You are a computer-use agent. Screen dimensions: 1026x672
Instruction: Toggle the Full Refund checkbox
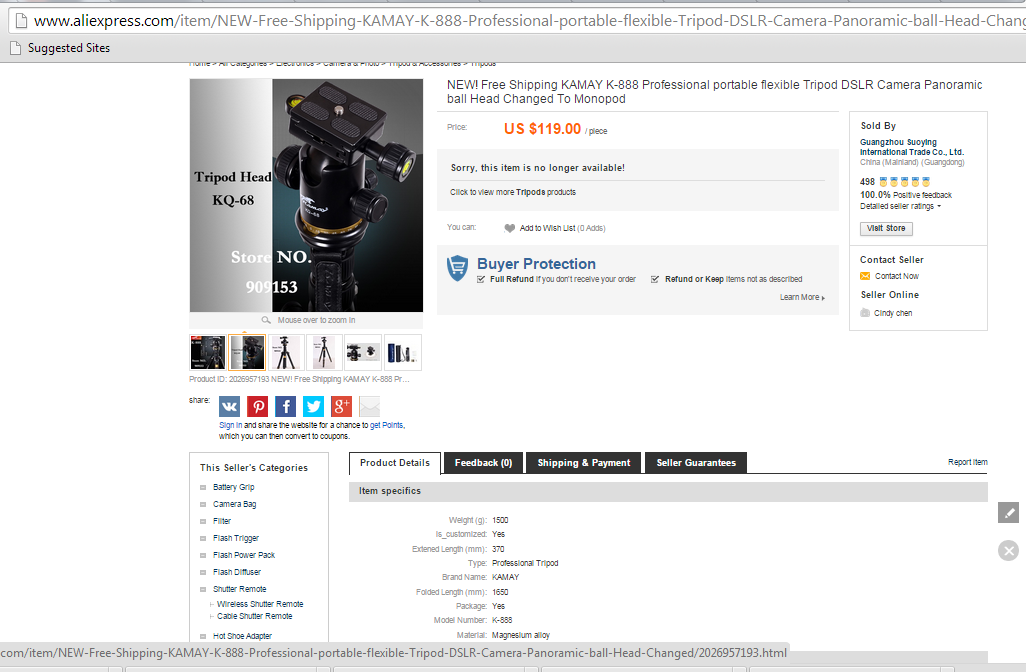pos(481,279)
